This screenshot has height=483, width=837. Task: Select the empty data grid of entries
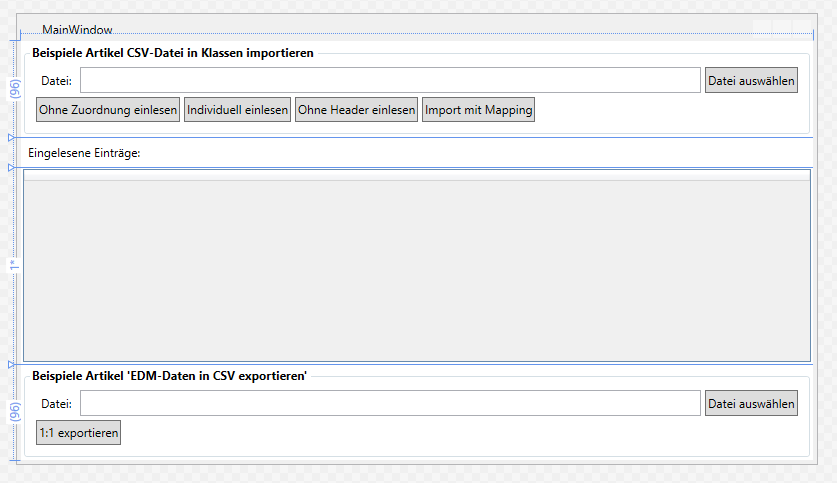[x=416, y=265]
